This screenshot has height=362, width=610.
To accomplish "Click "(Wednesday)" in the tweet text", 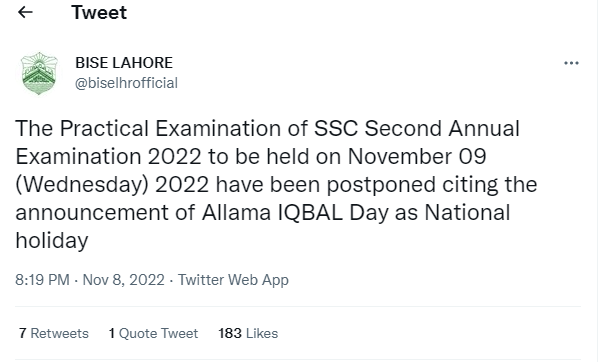I will pyautogui.click(x=82, y=184).
